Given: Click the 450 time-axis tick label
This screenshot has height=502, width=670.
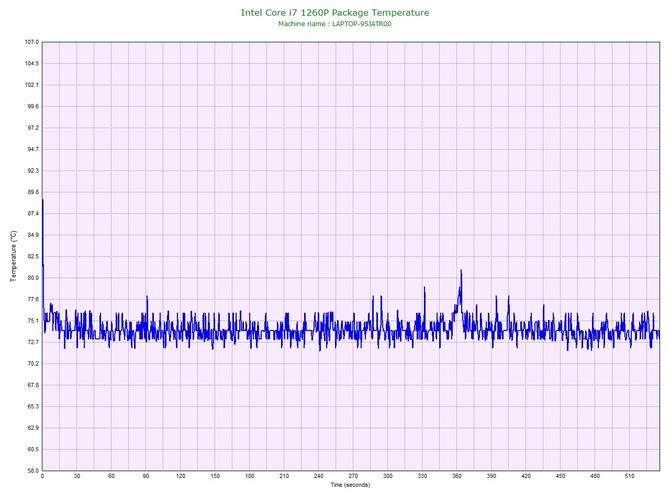Looking at the screenshot, I should click(560, 476).
